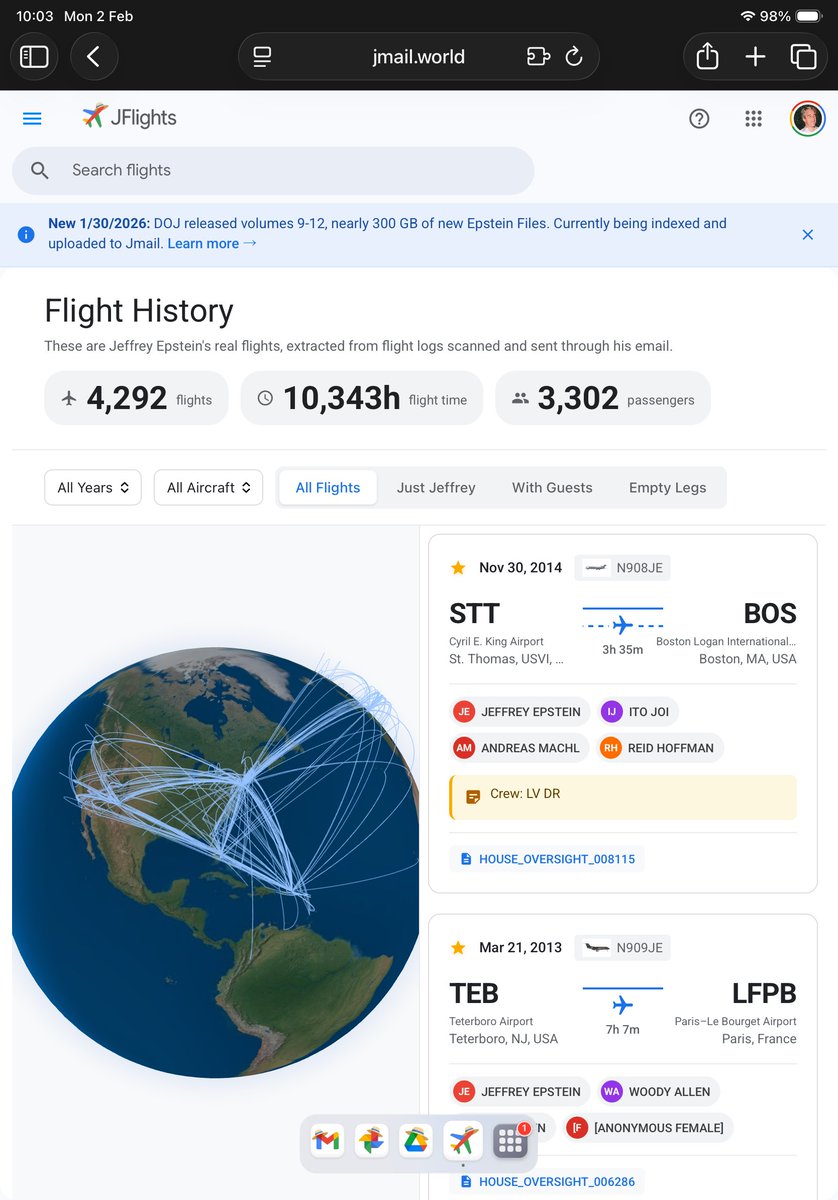This screenshot has height=1200, width=838.
Task: Dismiss the DOJ announcement banner
Action: pyautogui.click(x=808, y=235)
